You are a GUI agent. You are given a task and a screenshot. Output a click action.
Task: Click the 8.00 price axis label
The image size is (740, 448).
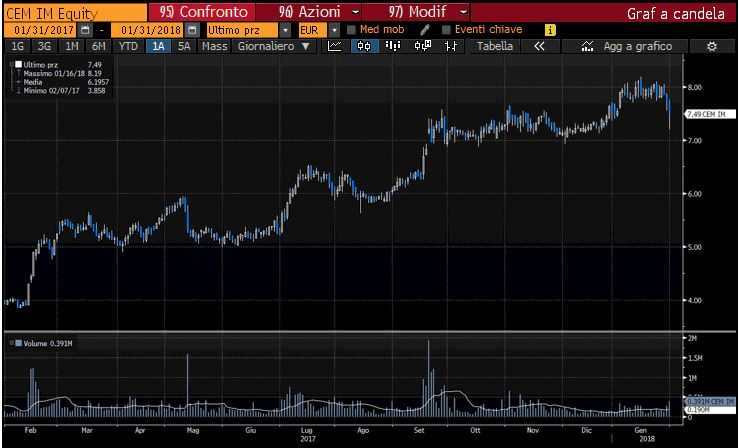[x=695, y=87]
